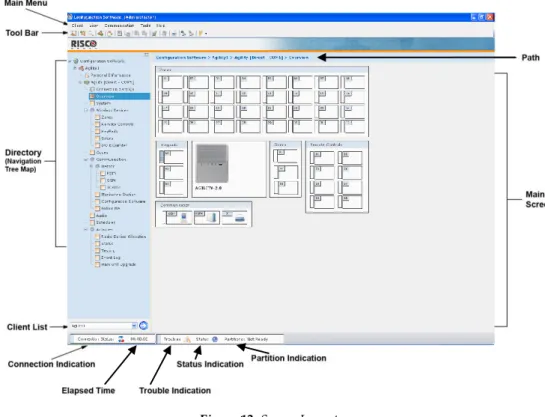Toggle the expander beside Agility1
The image size is (545, 417).
(75, 68)
